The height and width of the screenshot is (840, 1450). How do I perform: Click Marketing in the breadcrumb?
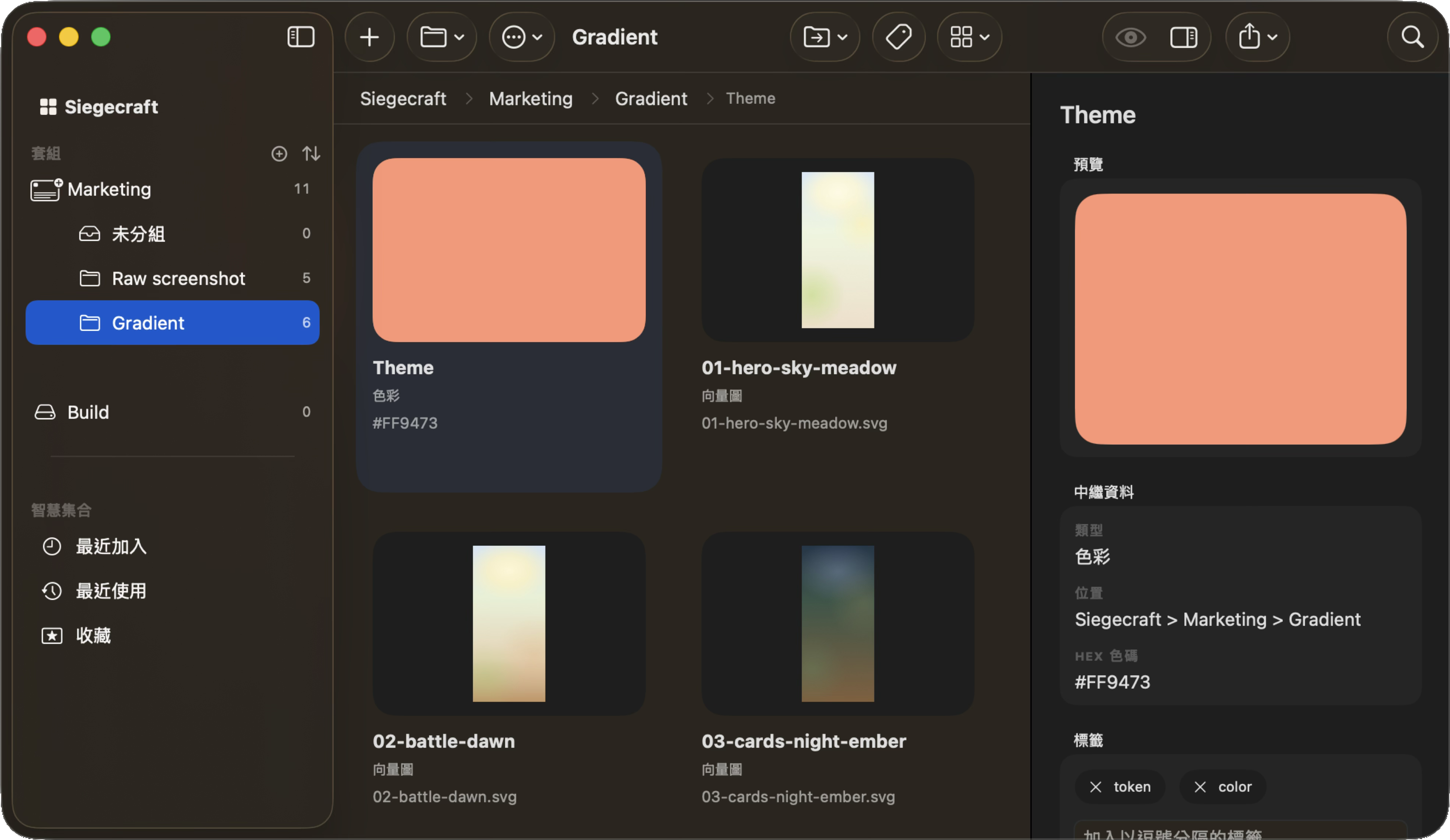(x=531, y=98)
